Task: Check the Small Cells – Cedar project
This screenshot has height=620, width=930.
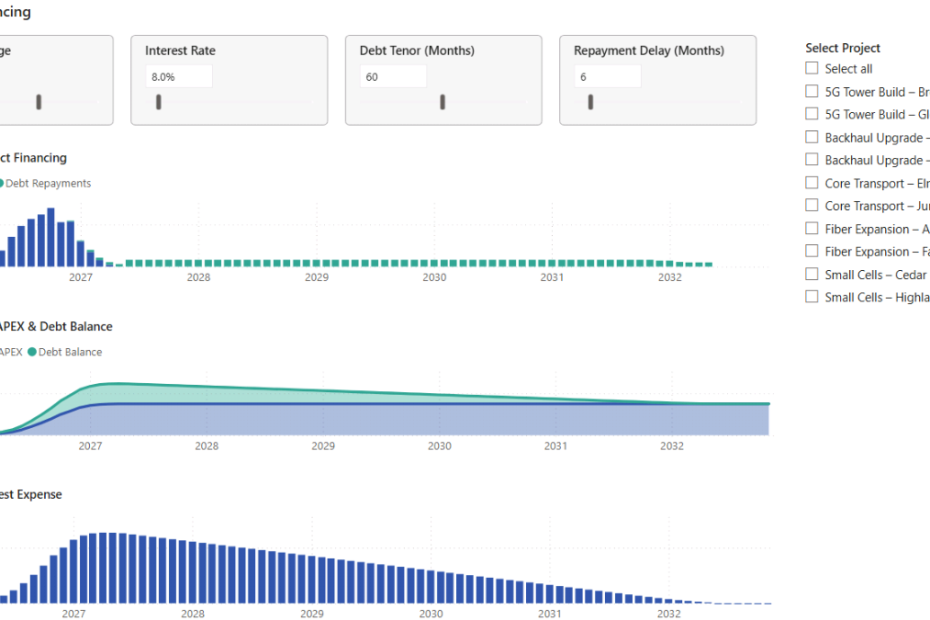Action: 811,274
